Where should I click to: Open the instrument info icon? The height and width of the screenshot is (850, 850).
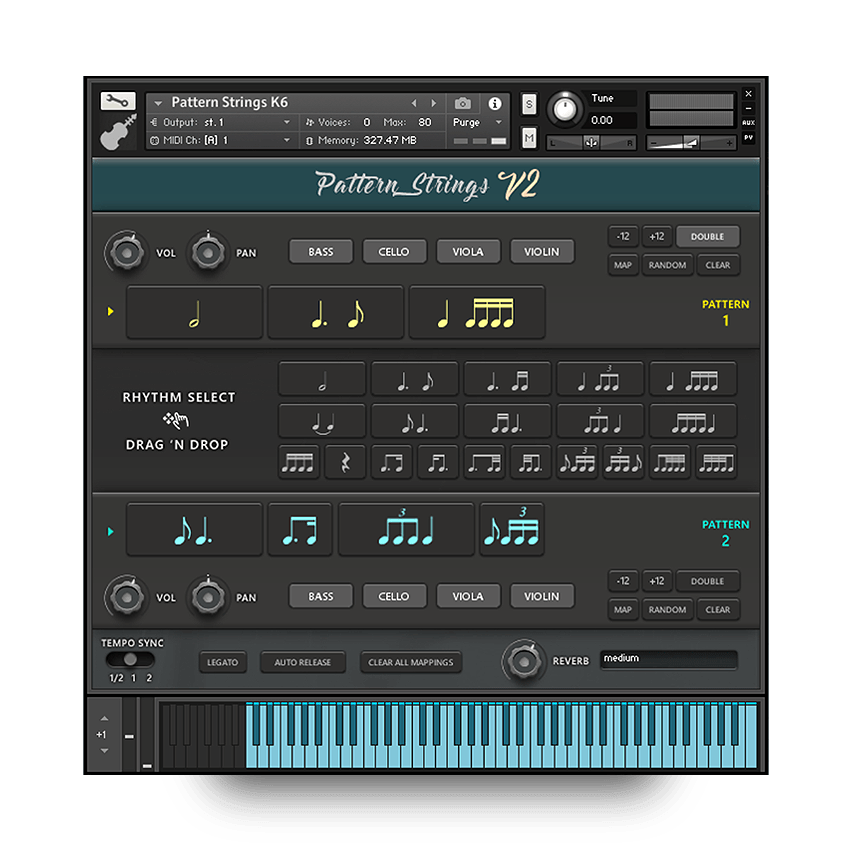[494, 103]
